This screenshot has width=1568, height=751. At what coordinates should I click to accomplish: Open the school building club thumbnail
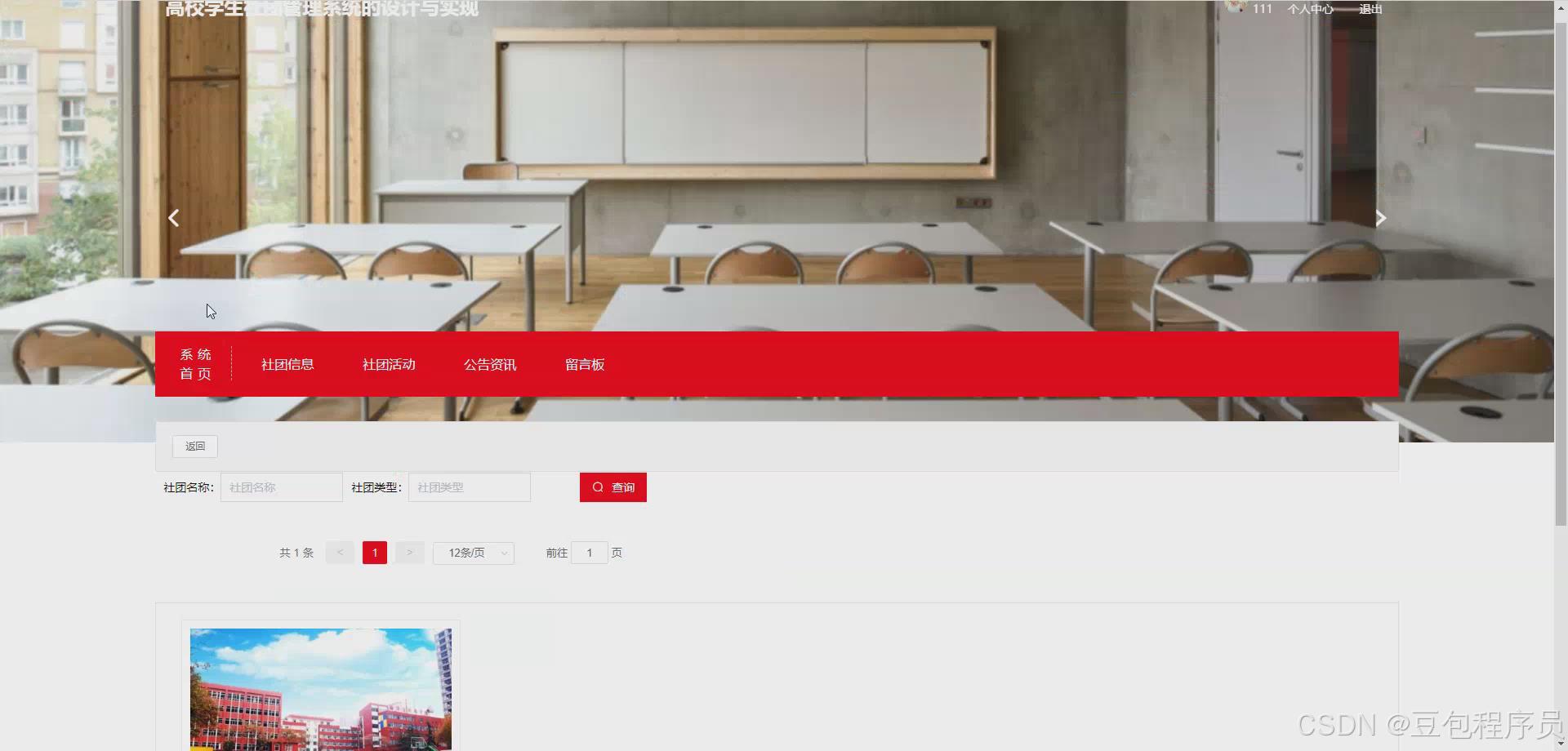321,689
